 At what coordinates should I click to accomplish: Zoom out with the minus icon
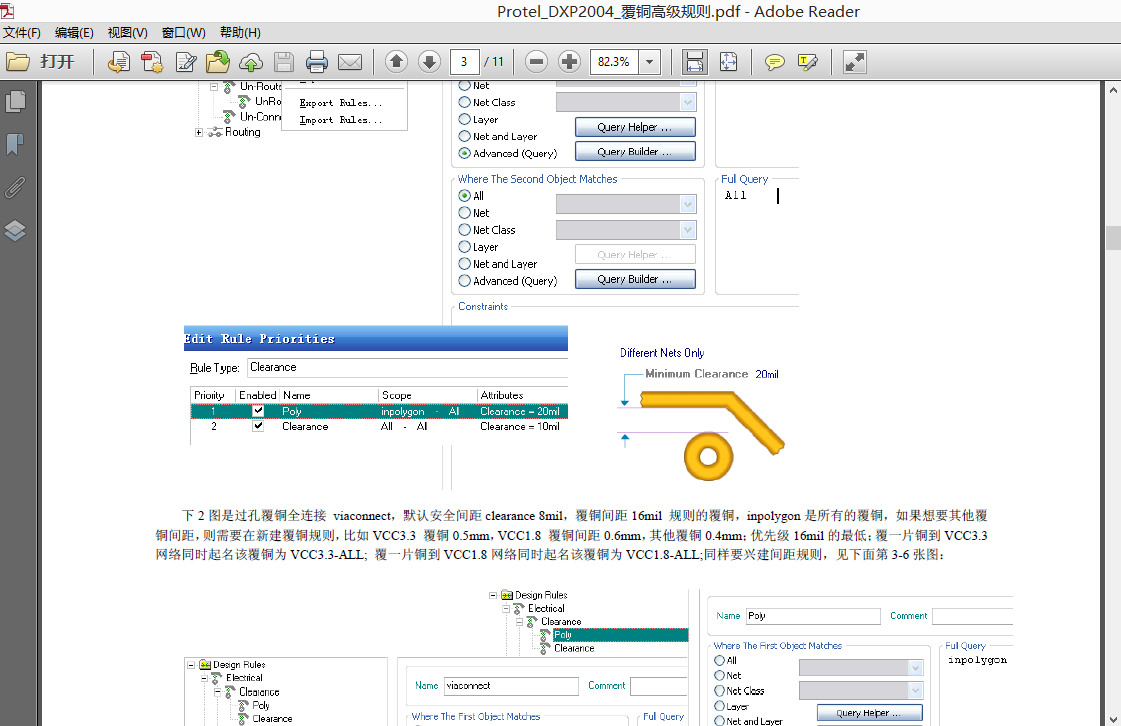tap(536, 62)
